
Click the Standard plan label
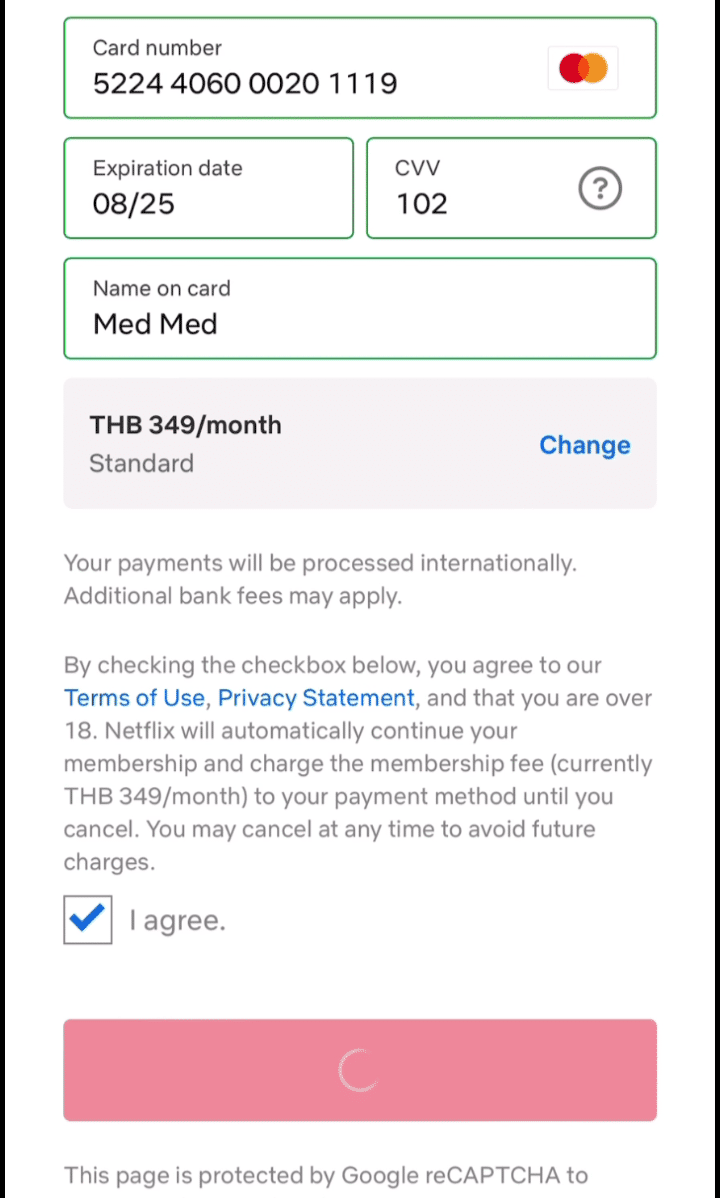141,464
